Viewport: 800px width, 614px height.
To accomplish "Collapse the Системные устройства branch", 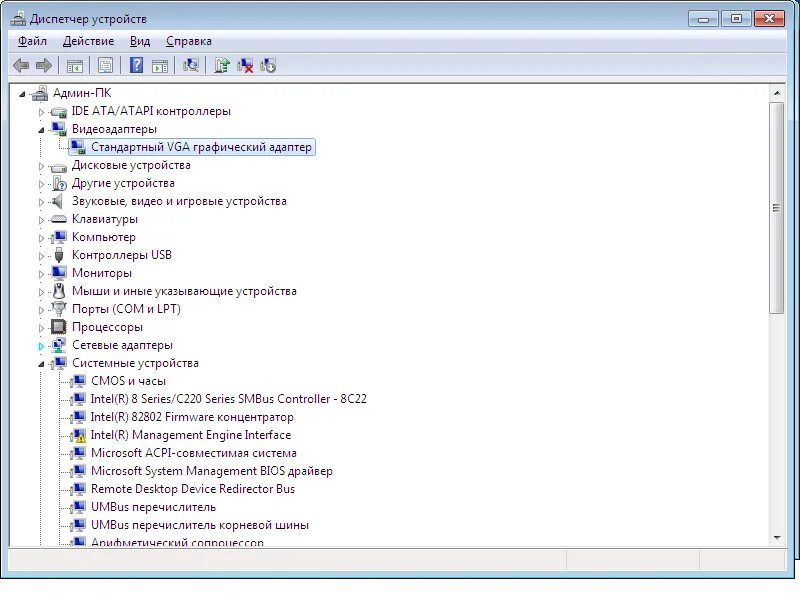I will click(x=41, y=364).
